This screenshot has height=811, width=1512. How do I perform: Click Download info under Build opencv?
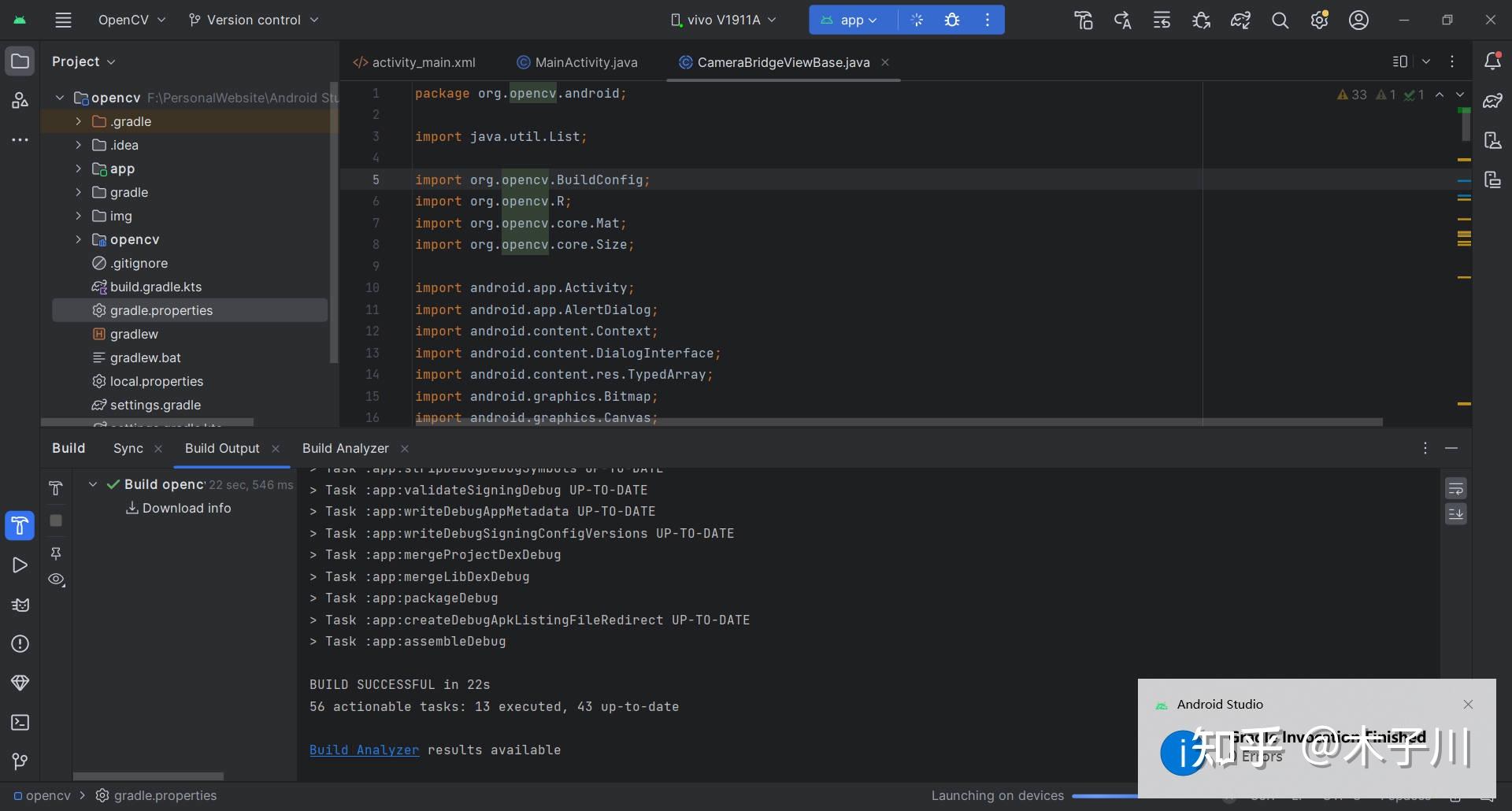click(187, 508)
